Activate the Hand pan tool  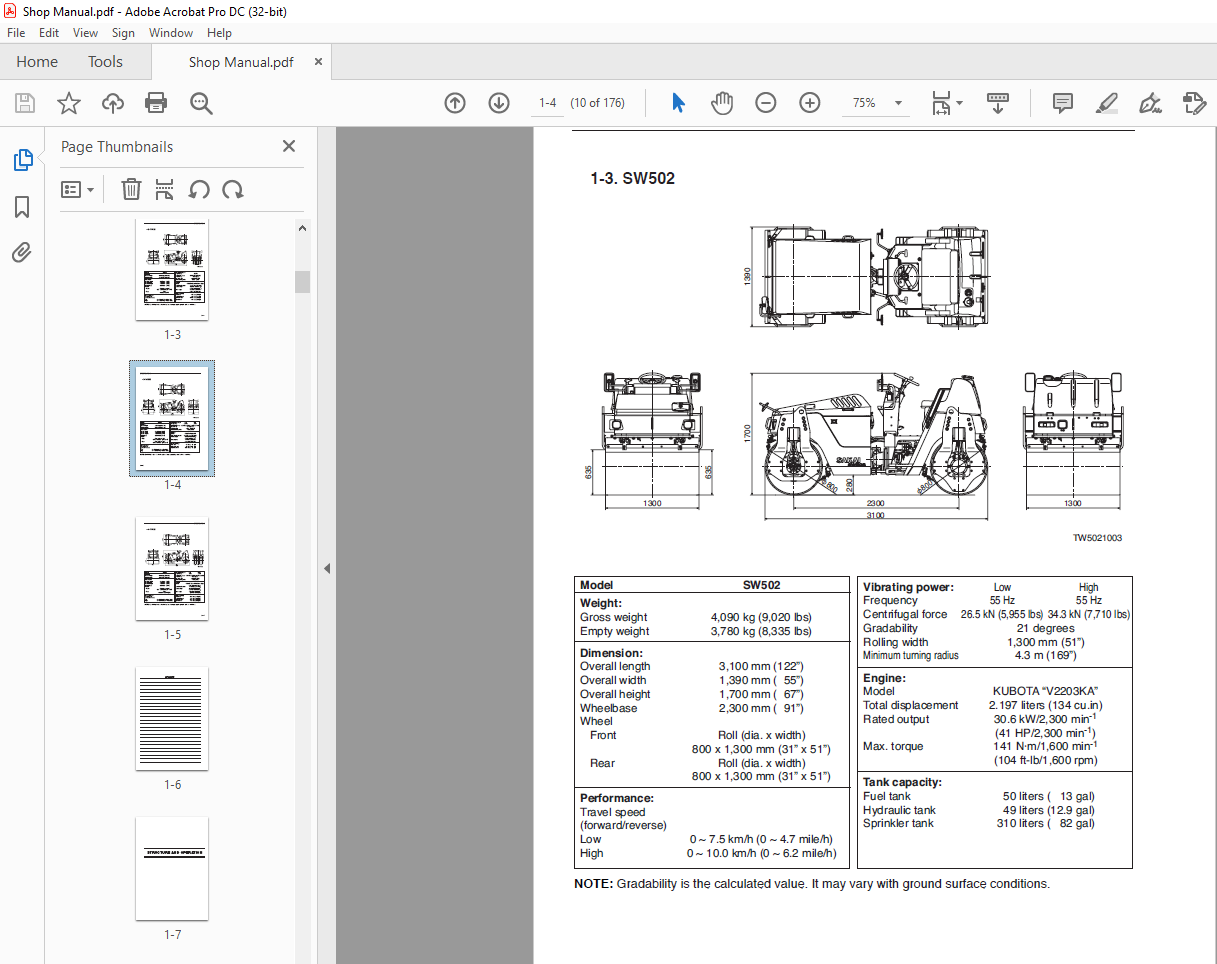click(x=722, y=103)
